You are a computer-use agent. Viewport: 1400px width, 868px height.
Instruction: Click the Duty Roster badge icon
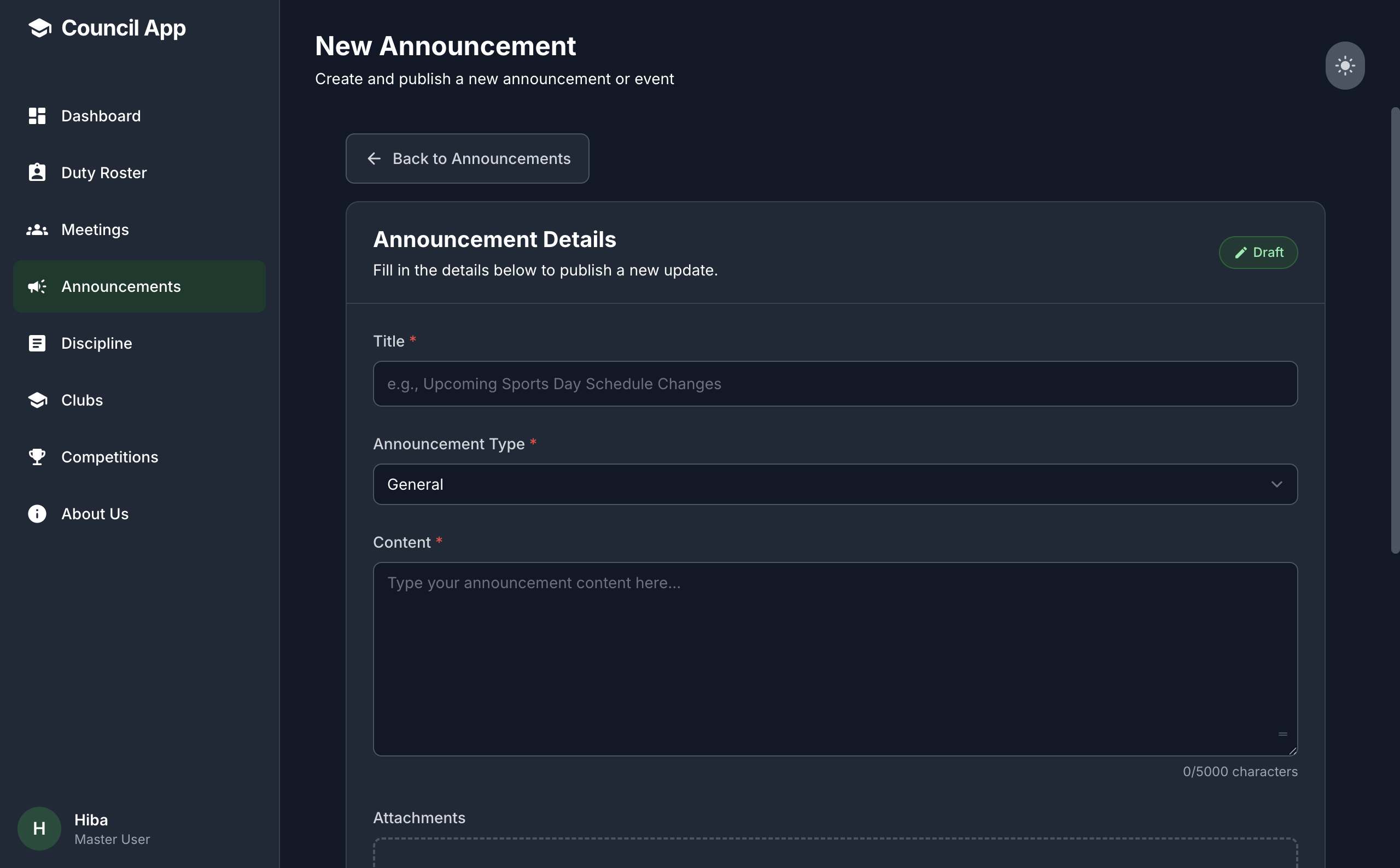click(x=37, y=173)
